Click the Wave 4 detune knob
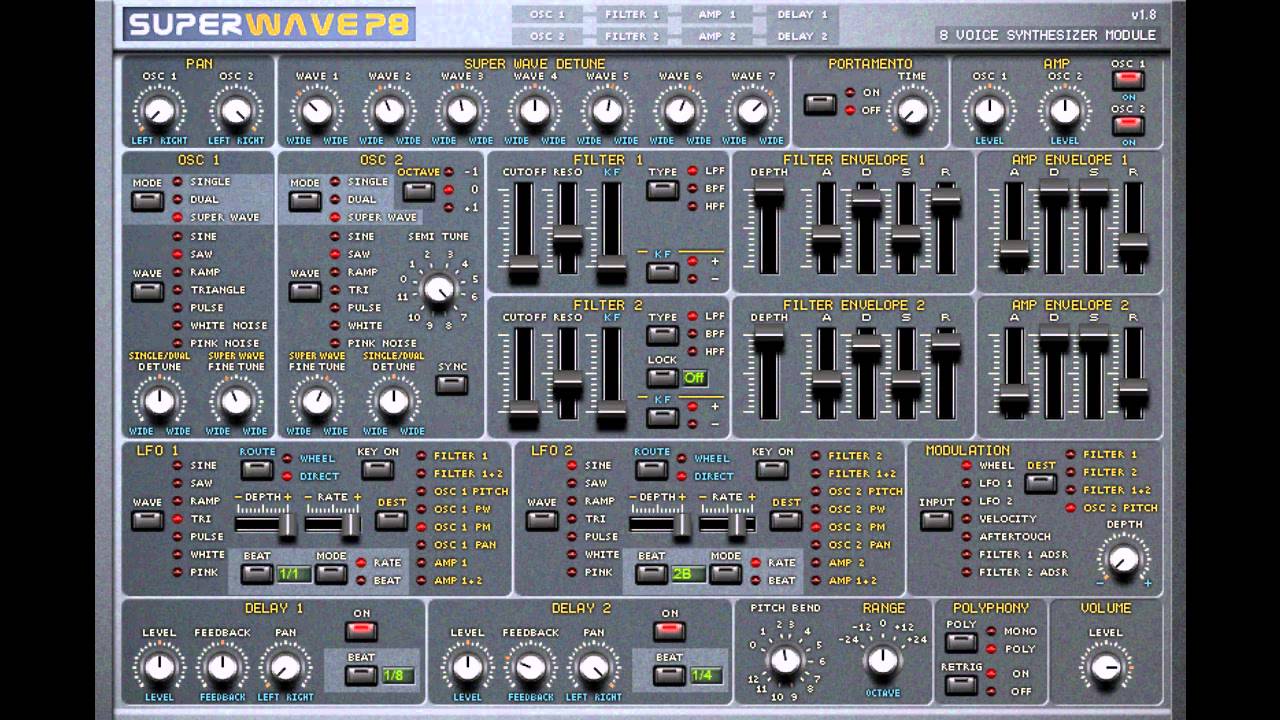 pyautogui.click(x=534, y=110)
